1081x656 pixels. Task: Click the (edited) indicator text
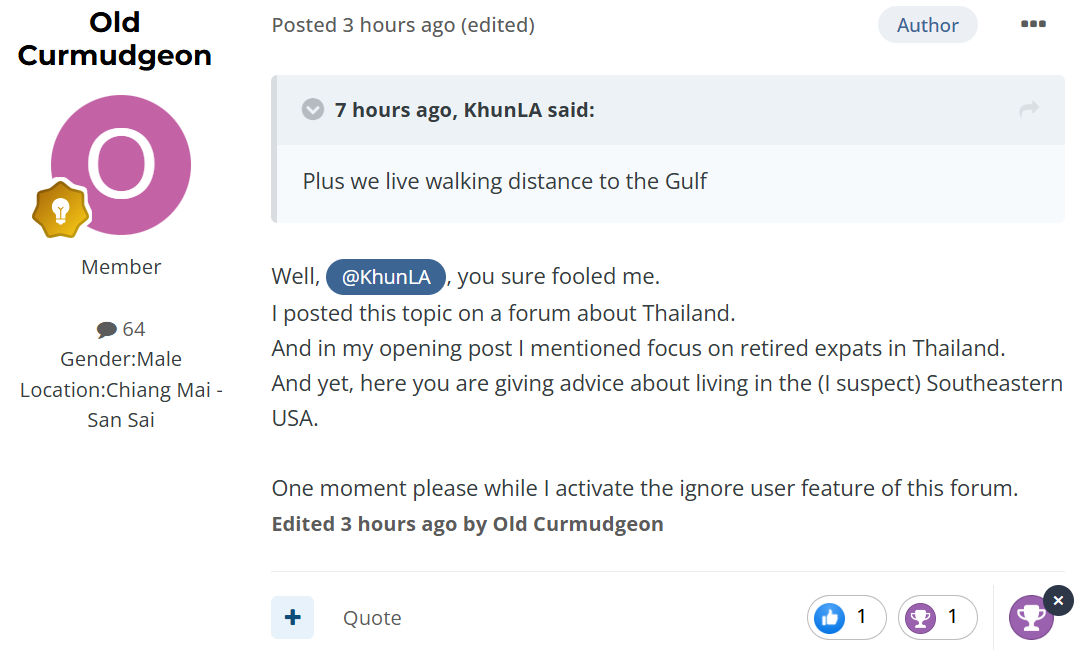(x=498, y=25)
